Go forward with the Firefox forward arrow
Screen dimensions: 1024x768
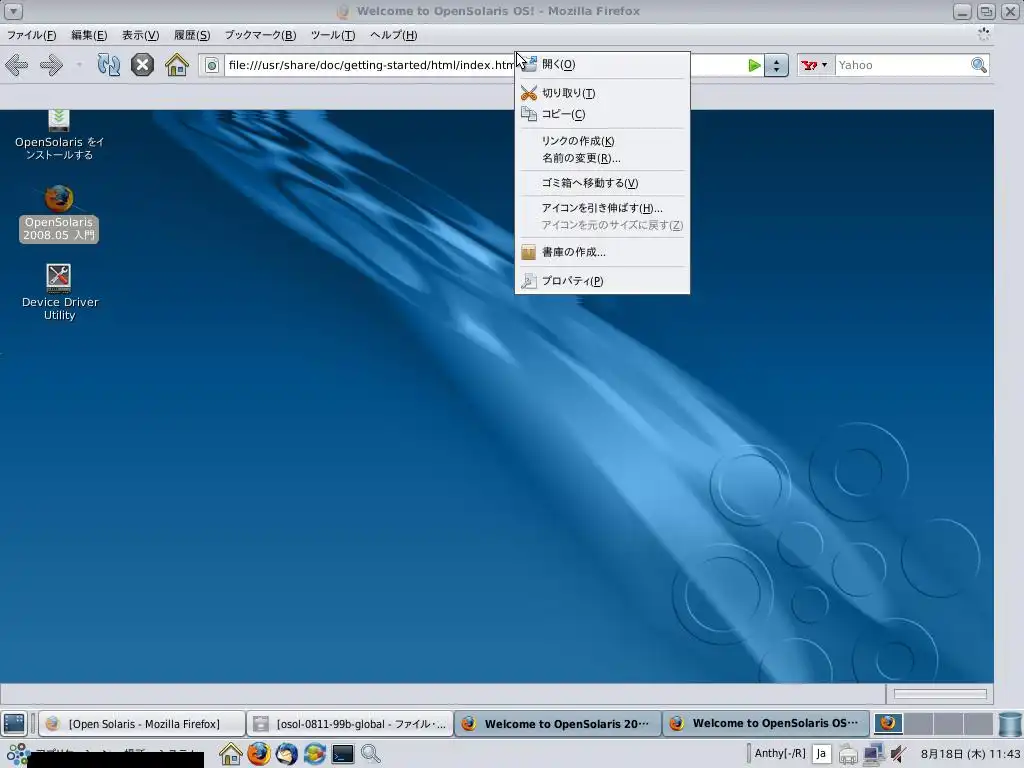(51, 65)
